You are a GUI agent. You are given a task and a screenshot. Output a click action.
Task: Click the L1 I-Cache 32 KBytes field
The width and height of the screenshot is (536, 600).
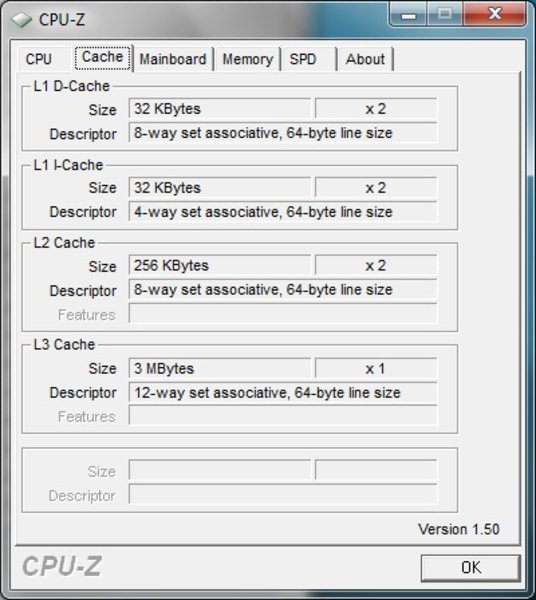[x=220, y=188]
